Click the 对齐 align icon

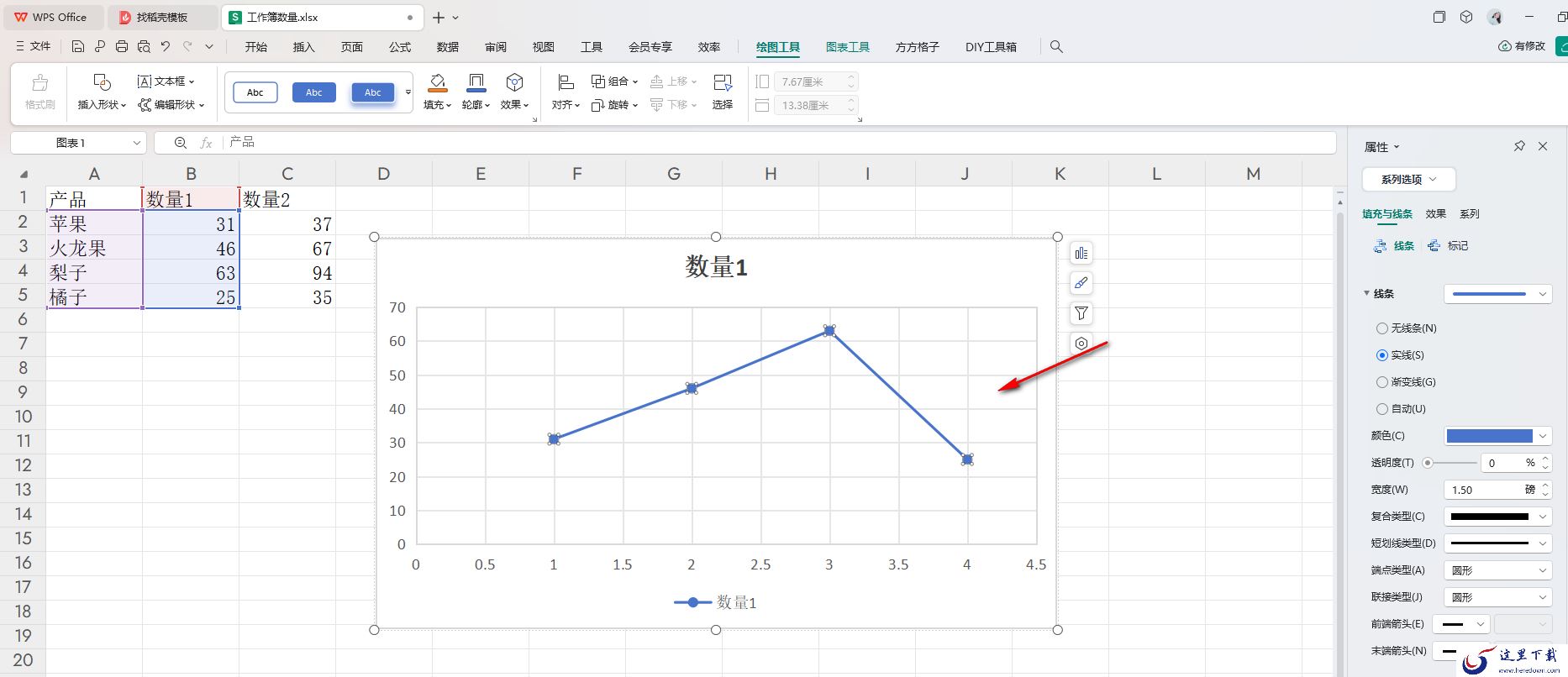566,82
